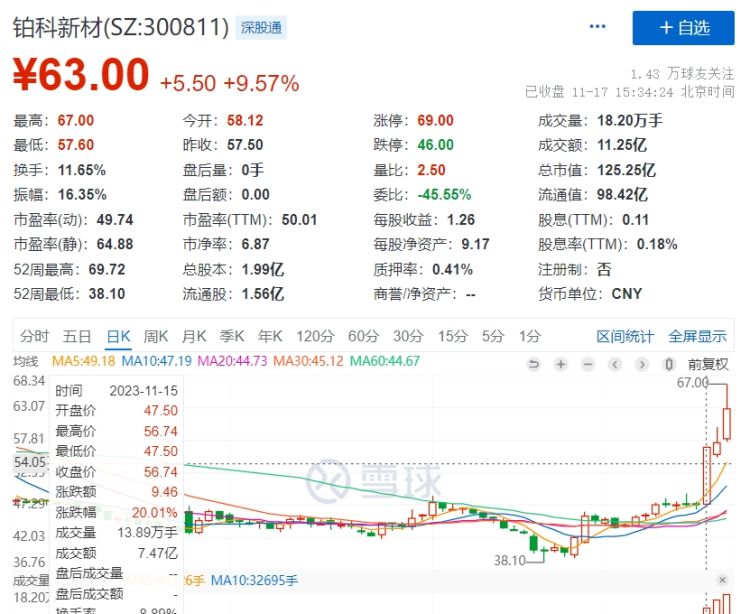Click 52周最低 value 38.10
750x614 pixels.
[107, 294]
